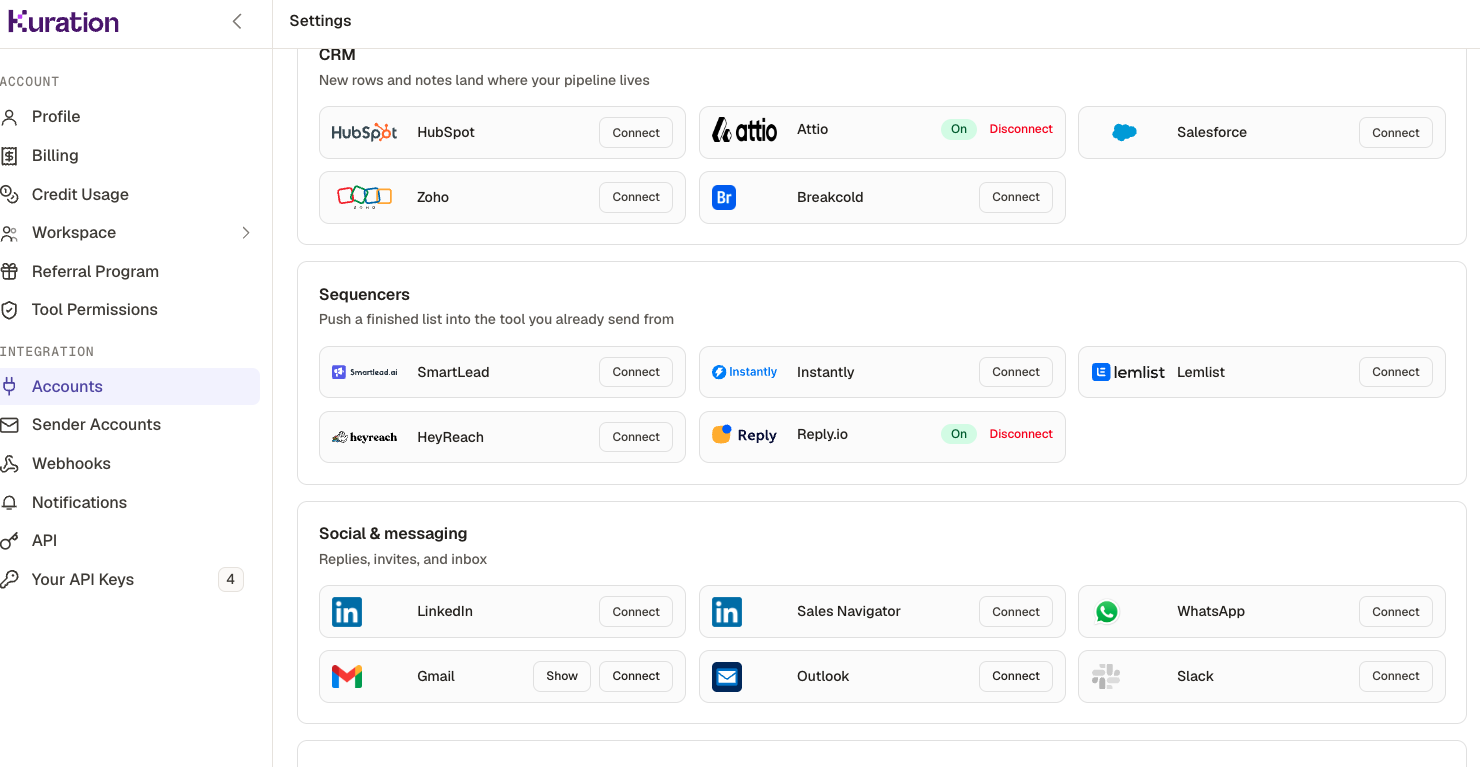Image resolution: width=1480 pixels, height=767 pixels.
Task: Click the Outlook envelope logo
Action: coord(727,677)
